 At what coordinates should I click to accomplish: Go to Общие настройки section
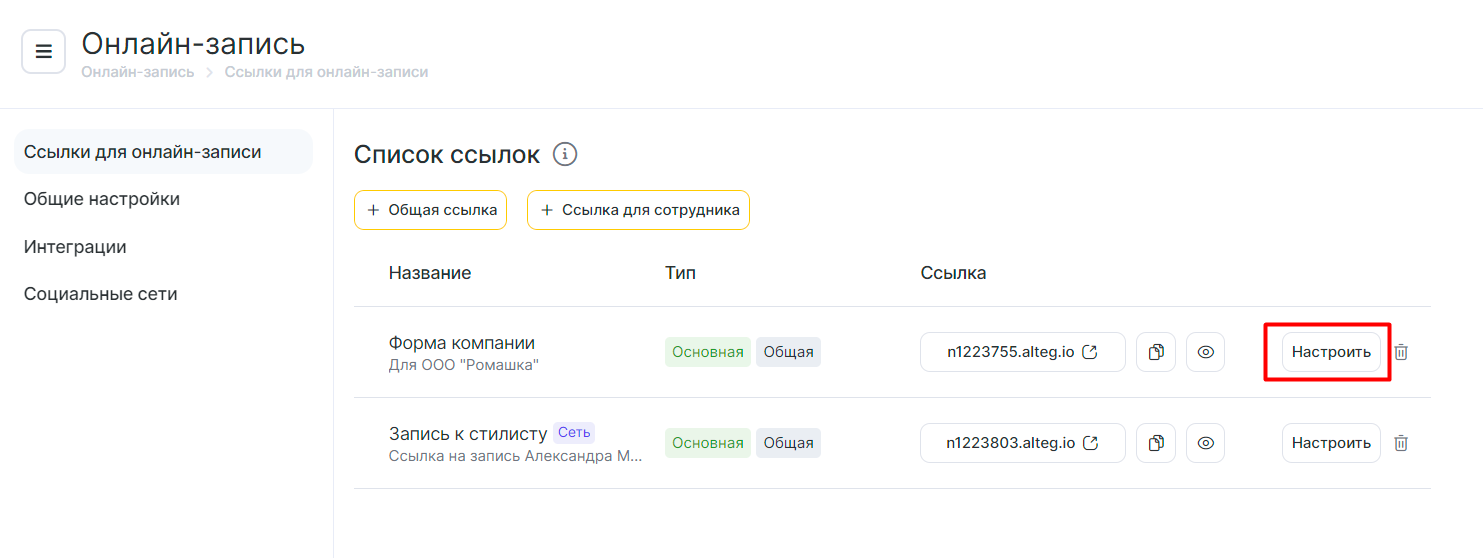pyautogui.click(x=102, y=199)
